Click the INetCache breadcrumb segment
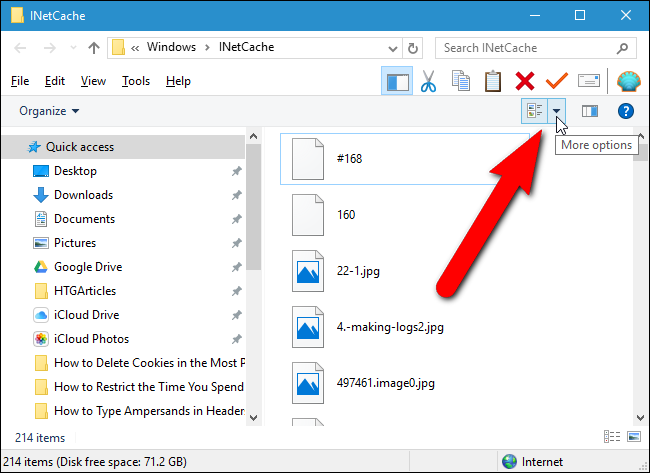 [x=246, y=47]
